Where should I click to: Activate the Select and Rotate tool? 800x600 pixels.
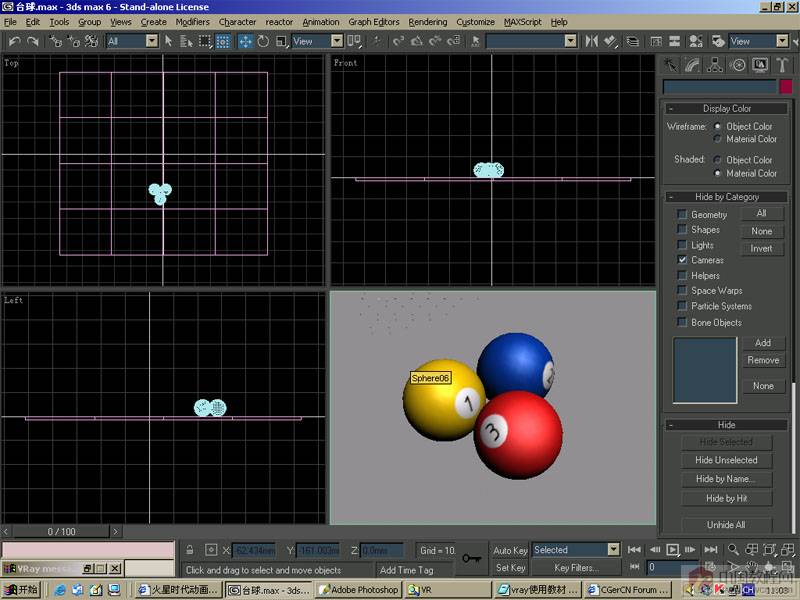click(263, 41)
